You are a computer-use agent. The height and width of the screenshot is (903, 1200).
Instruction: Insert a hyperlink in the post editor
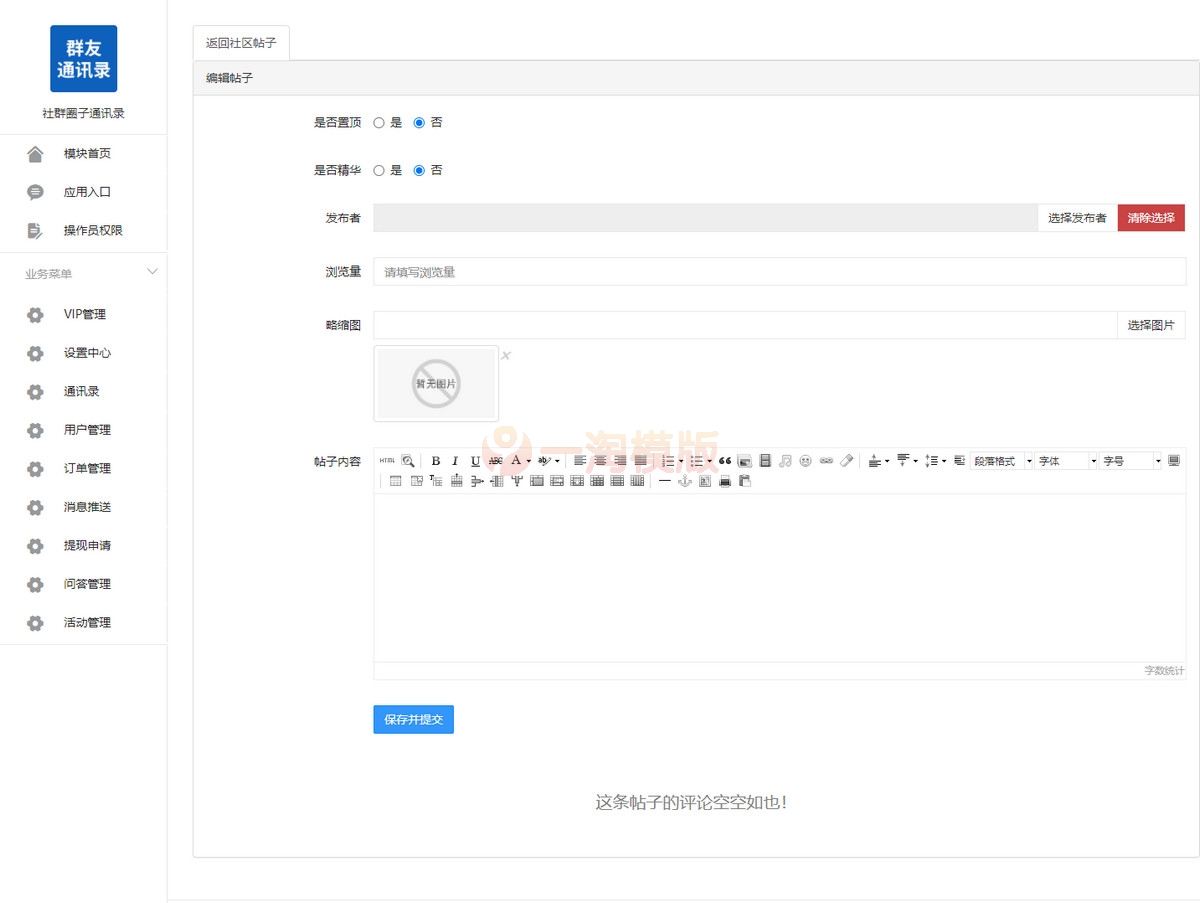824,459
